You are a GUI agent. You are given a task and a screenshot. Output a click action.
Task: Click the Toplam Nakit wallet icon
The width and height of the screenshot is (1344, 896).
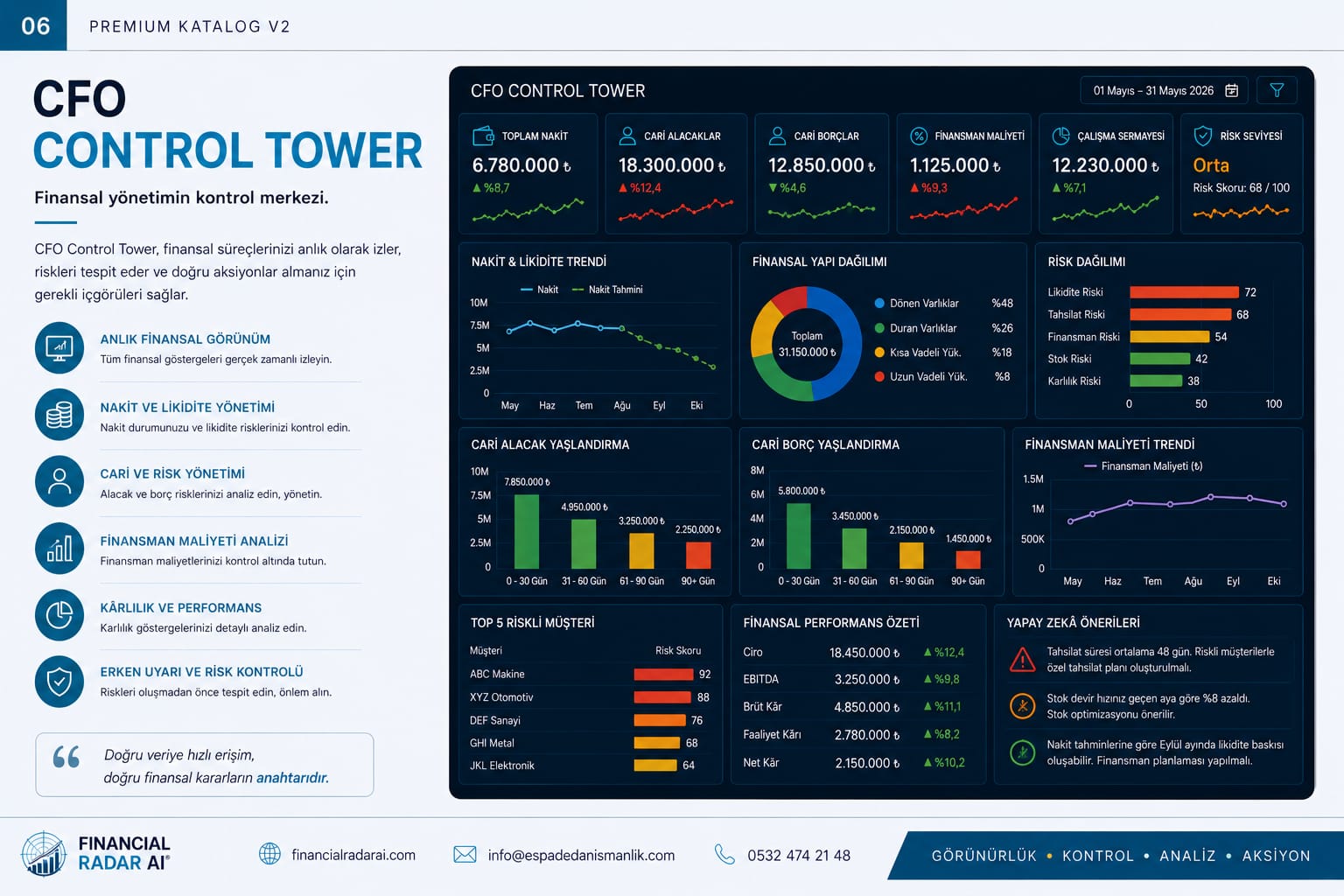point(483,136)
